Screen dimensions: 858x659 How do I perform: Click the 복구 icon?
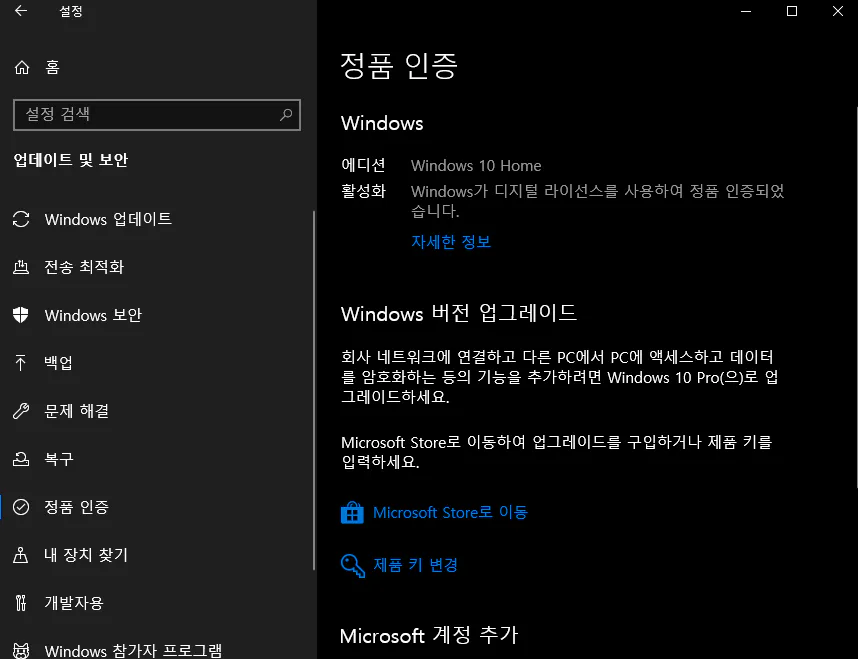21,459
